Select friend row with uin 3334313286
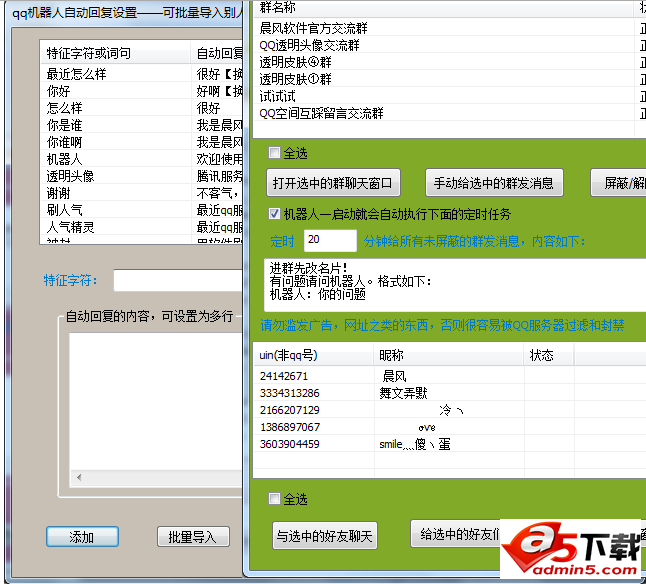 tap(449, 393)
